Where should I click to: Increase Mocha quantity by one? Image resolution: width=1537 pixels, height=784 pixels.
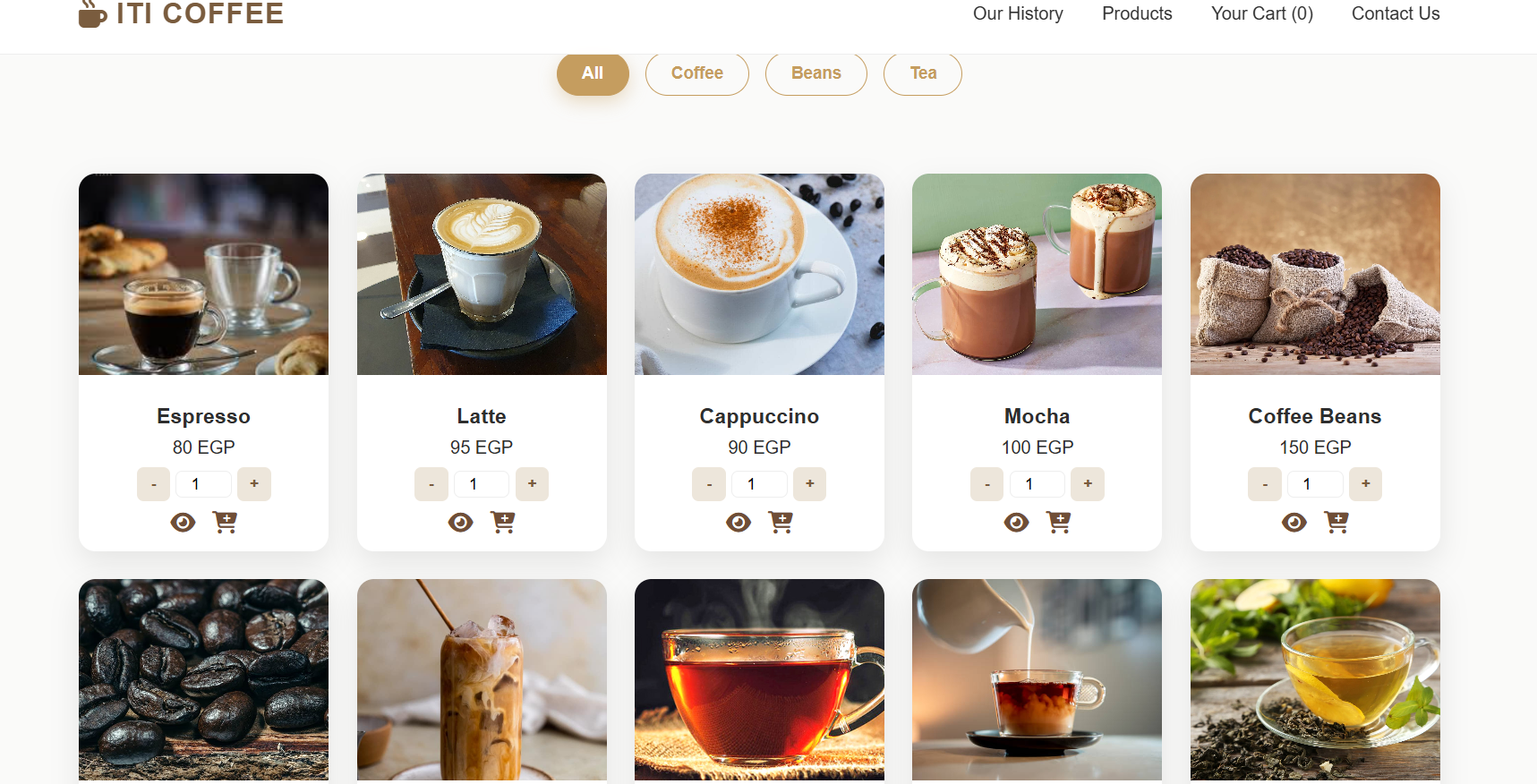coord(1088,484)
